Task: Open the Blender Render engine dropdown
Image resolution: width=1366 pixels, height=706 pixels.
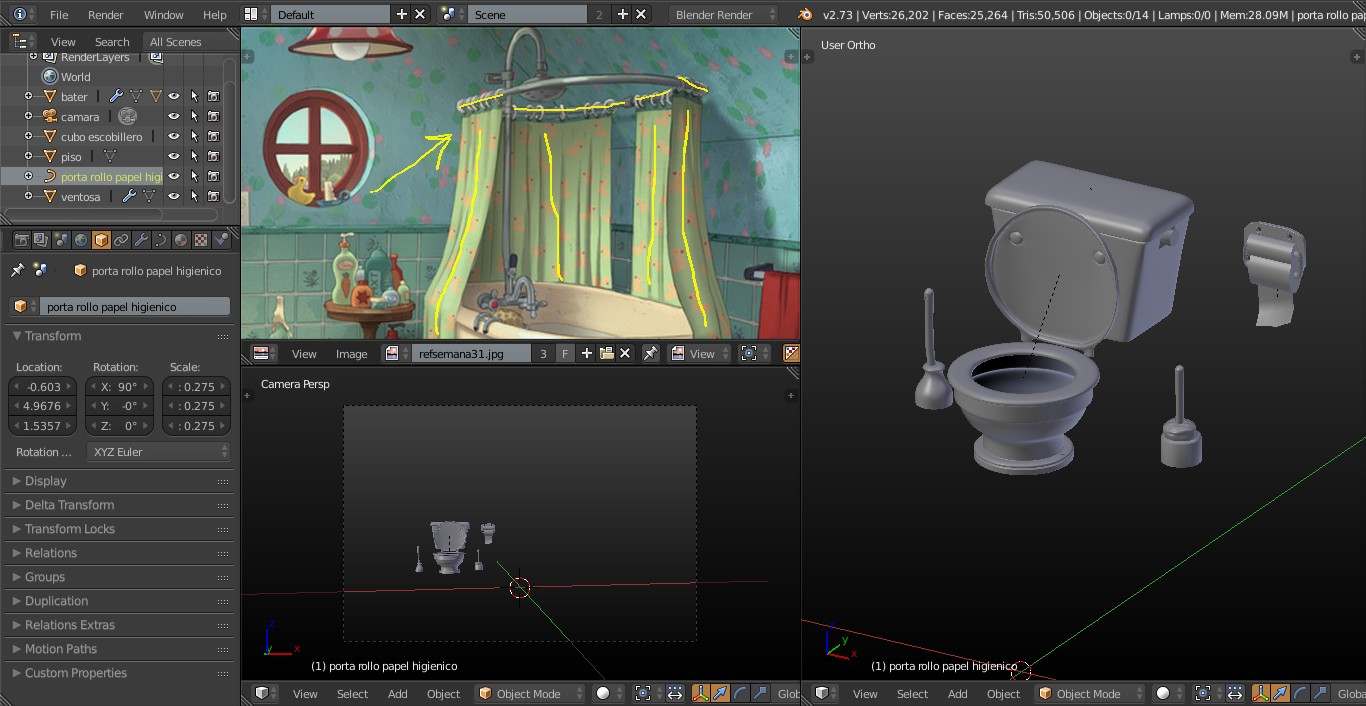Action: pos(723,14)
